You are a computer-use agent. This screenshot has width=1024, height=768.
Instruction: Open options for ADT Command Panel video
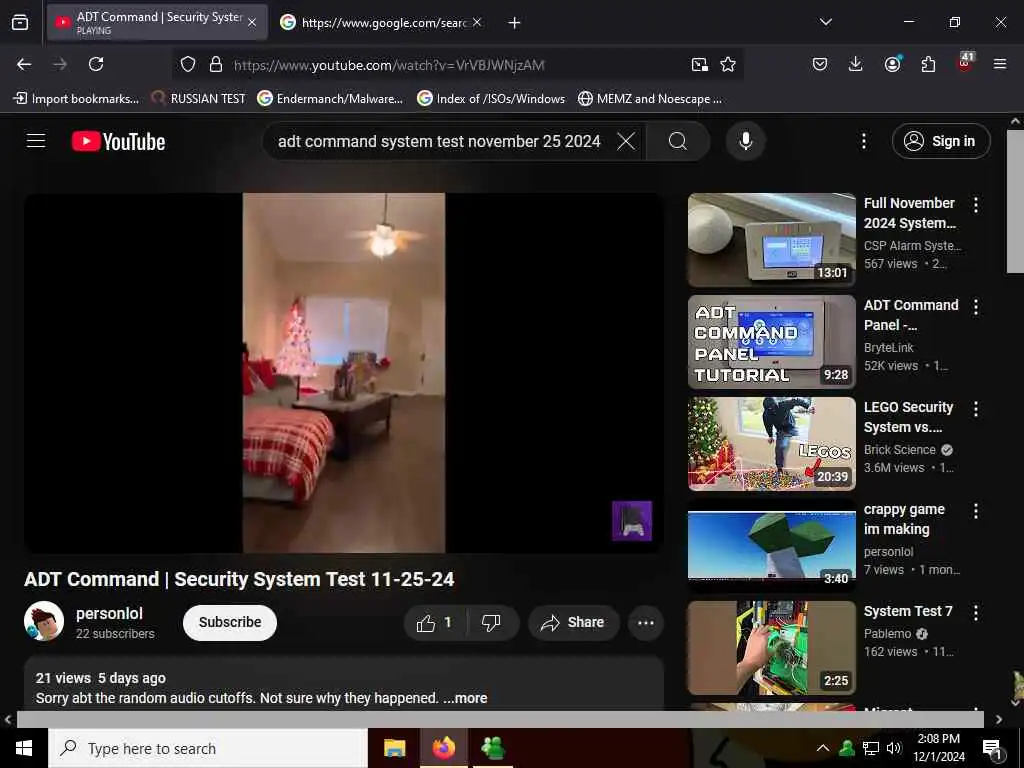click(976, 307)
